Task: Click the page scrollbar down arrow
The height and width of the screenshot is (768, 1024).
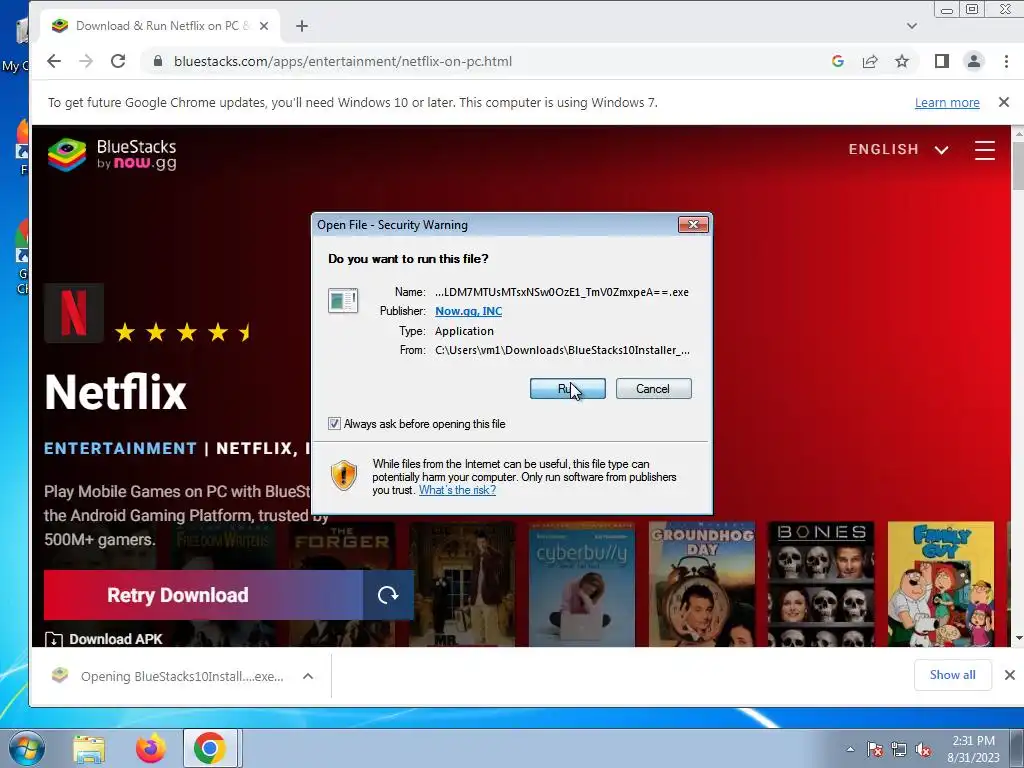Action: [1017, 639]
